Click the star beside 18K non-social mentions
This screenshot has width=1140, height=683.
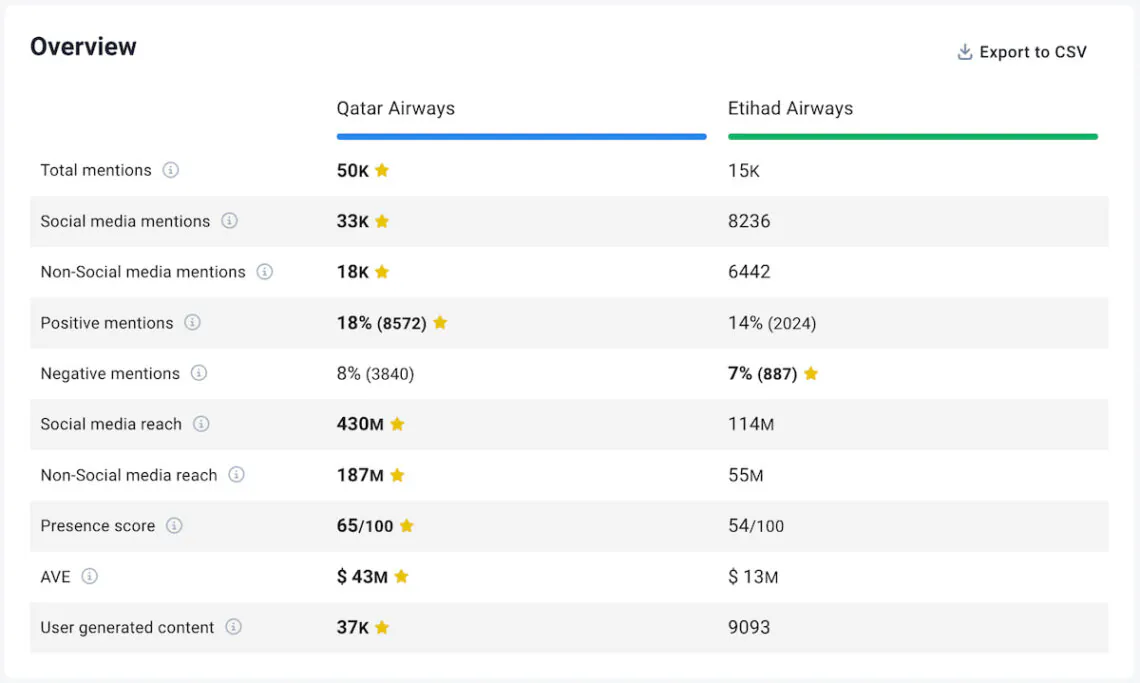click(x=382, y=271)
